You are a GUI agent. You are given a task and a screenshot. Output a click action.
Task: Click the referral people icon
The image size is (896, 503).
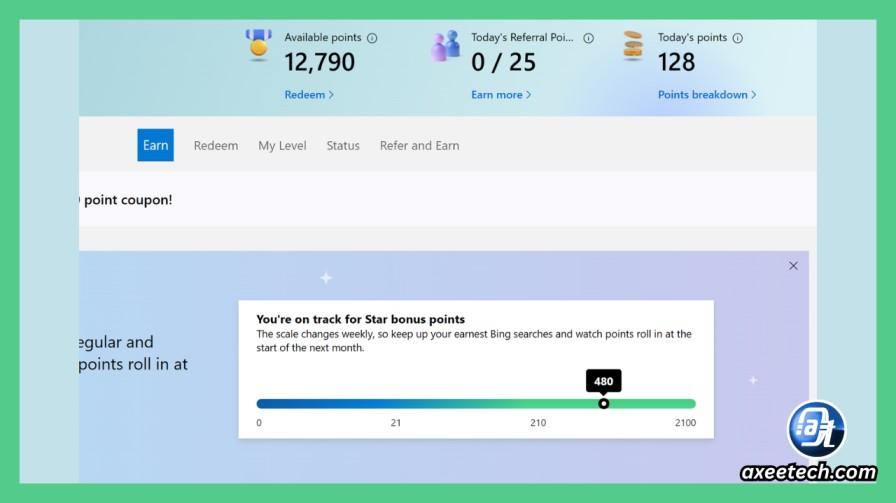(446, 45)
